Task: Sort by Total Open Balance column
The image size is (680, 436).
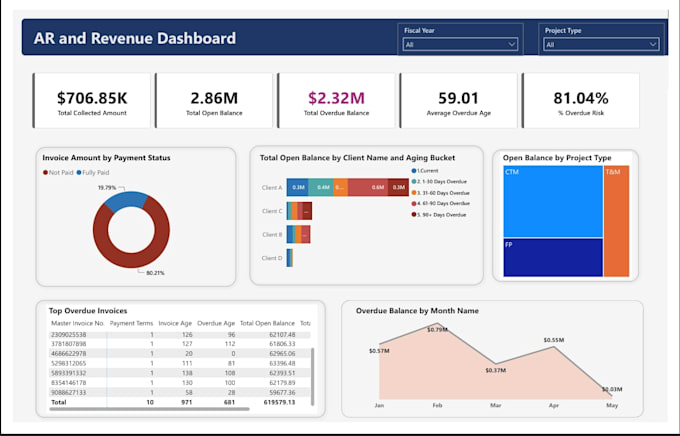Action: [267, 323]
